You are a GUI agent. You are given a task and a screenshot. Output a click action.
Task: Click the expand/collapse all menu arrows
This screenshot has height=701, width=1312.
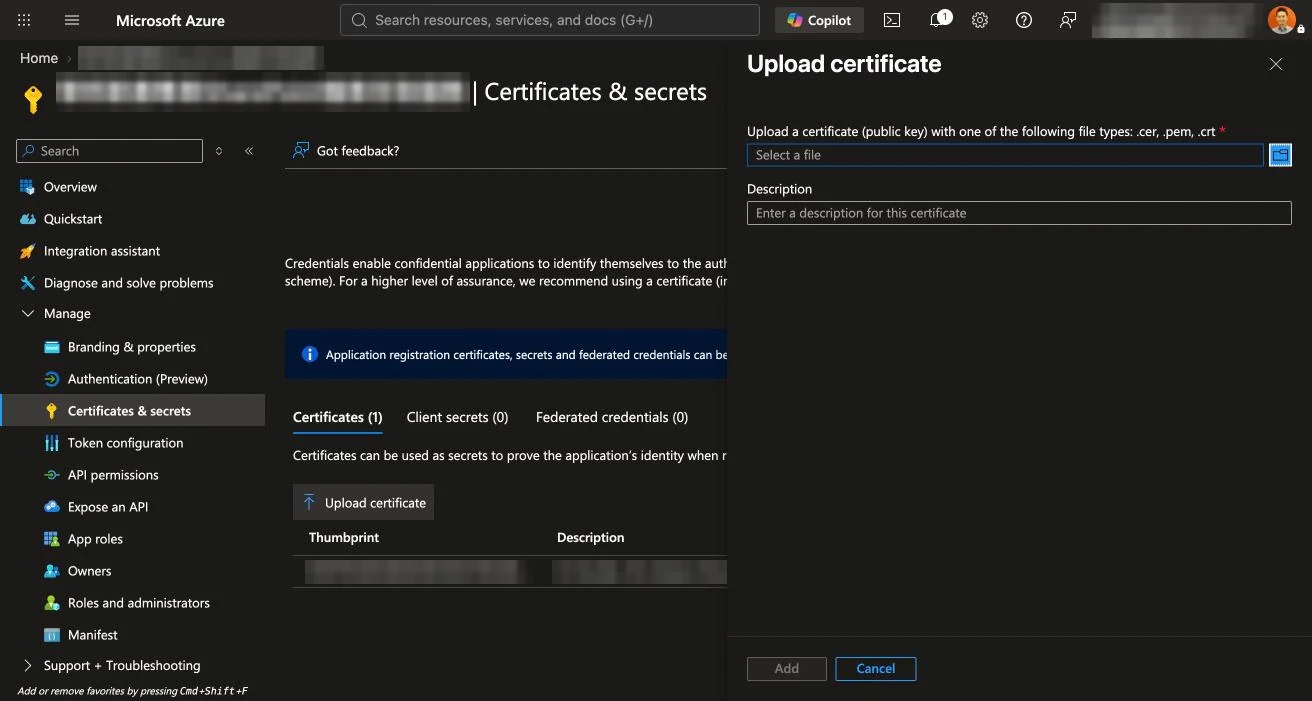[x=219, y=151]
